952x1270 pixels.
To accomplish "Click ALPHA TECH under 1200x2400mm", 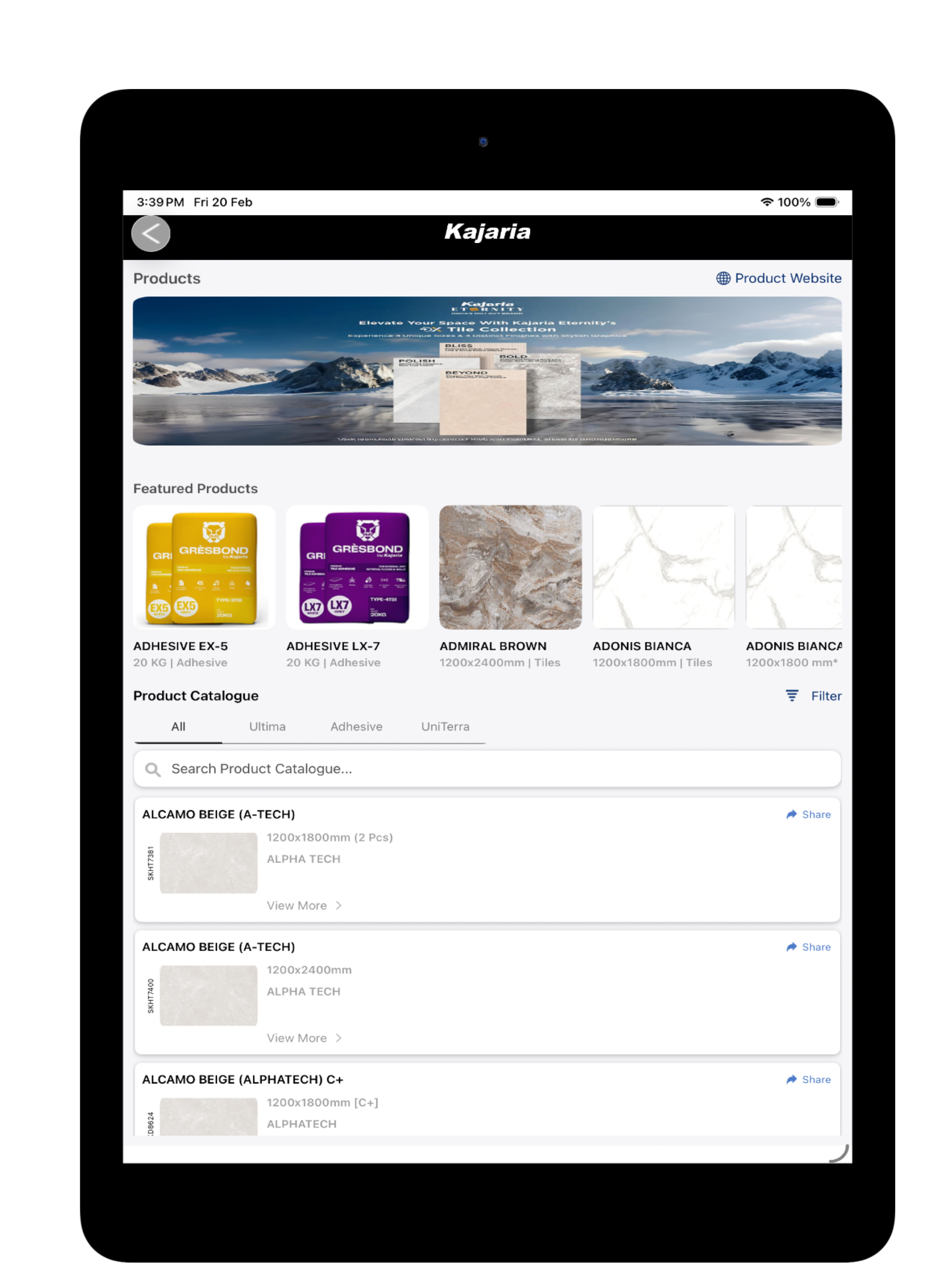I will coord(303,992).
